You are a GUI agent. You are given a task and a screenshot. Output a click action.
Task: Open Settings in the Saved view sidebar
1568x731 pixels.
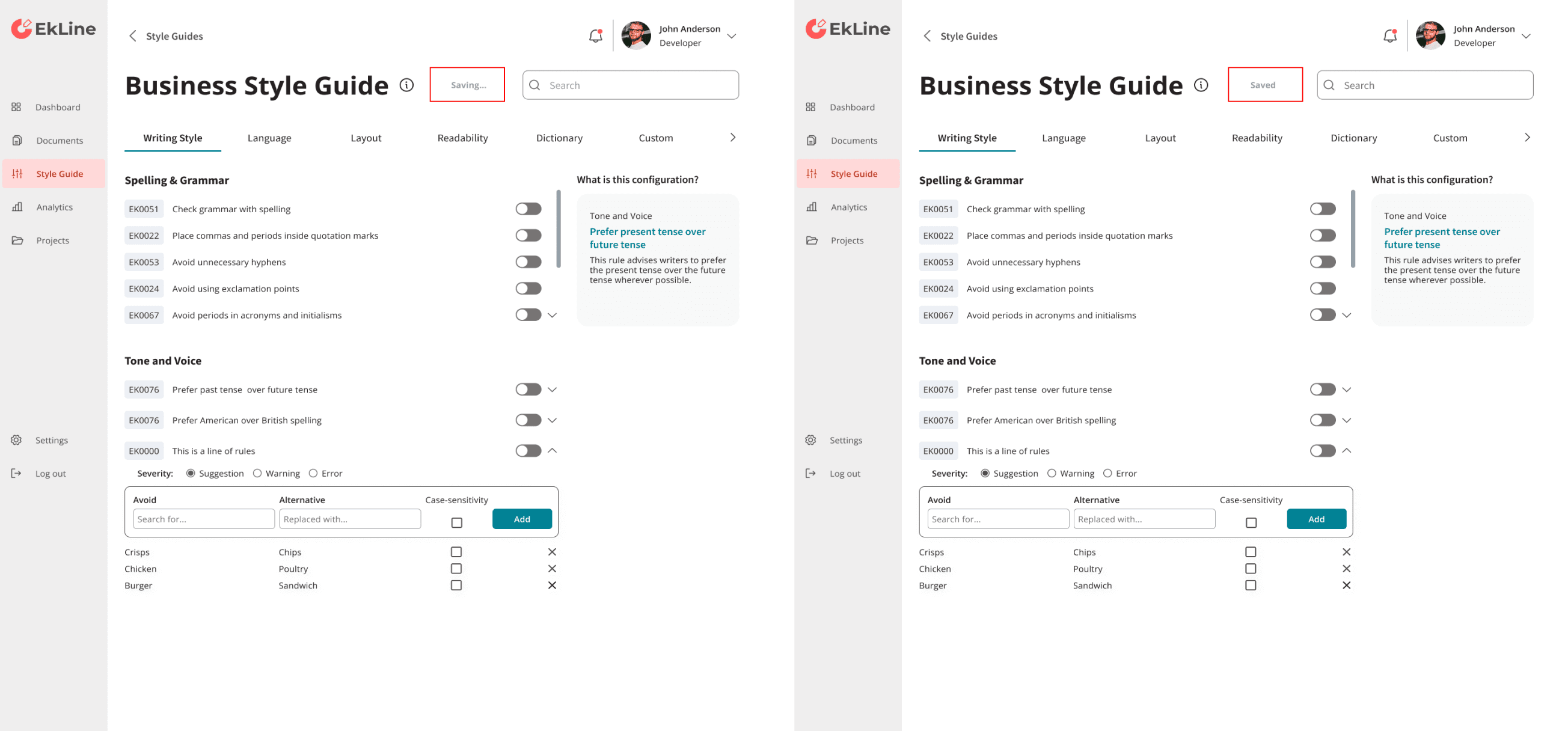click(845, 440)
